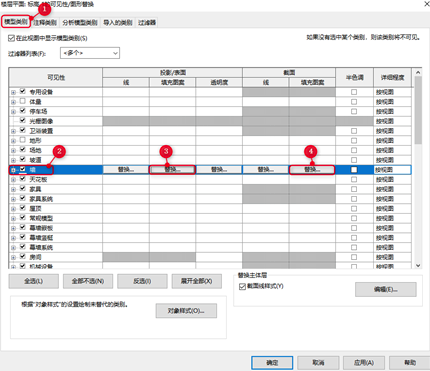
Task: Expand the 卫浴装置 category
Action: point(13,131)
